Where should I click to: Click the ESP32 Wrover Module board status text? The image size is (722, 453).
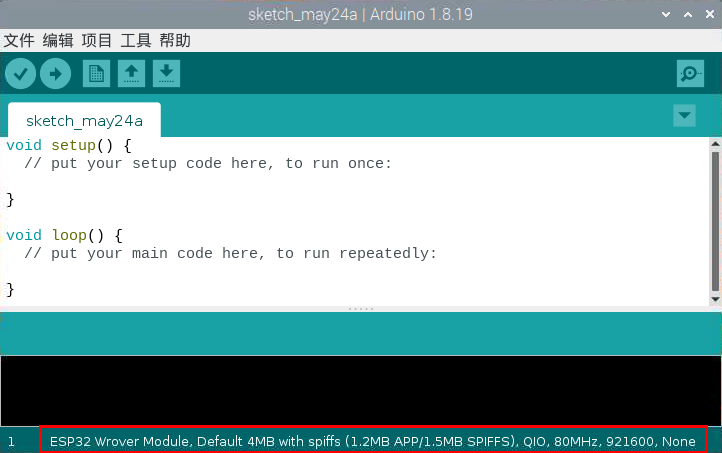coord(373,441)
